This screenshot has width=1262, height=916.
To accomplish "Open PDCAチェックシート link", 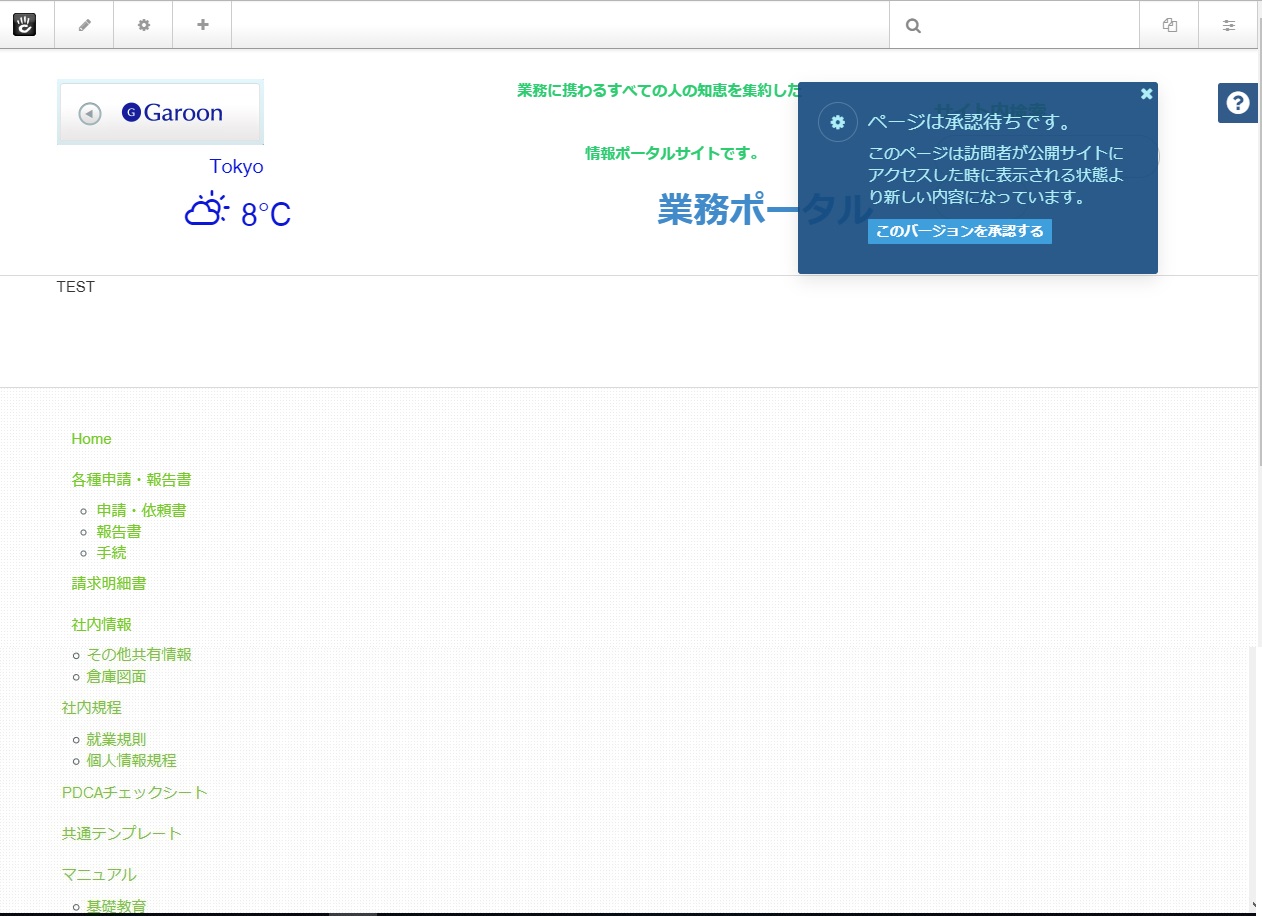I will click(135, 792).
